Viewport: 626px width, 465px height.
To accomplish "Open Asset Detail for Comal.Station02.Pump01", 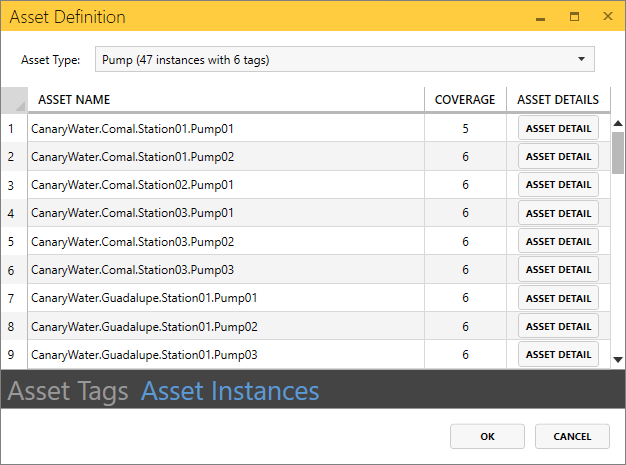I will [558, 184].
